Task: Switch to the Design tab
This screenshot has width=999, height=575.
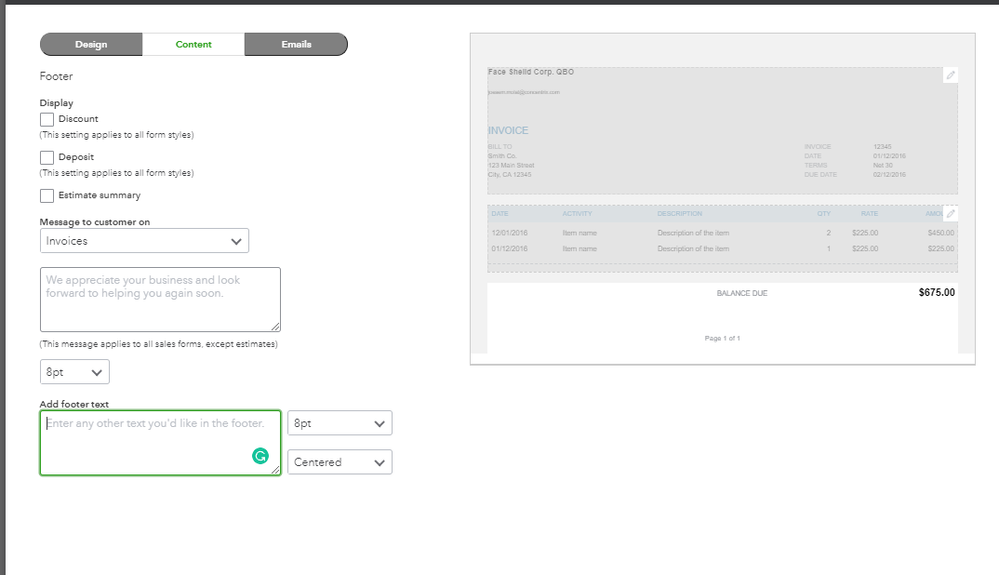Action: (x=91, y=45)
